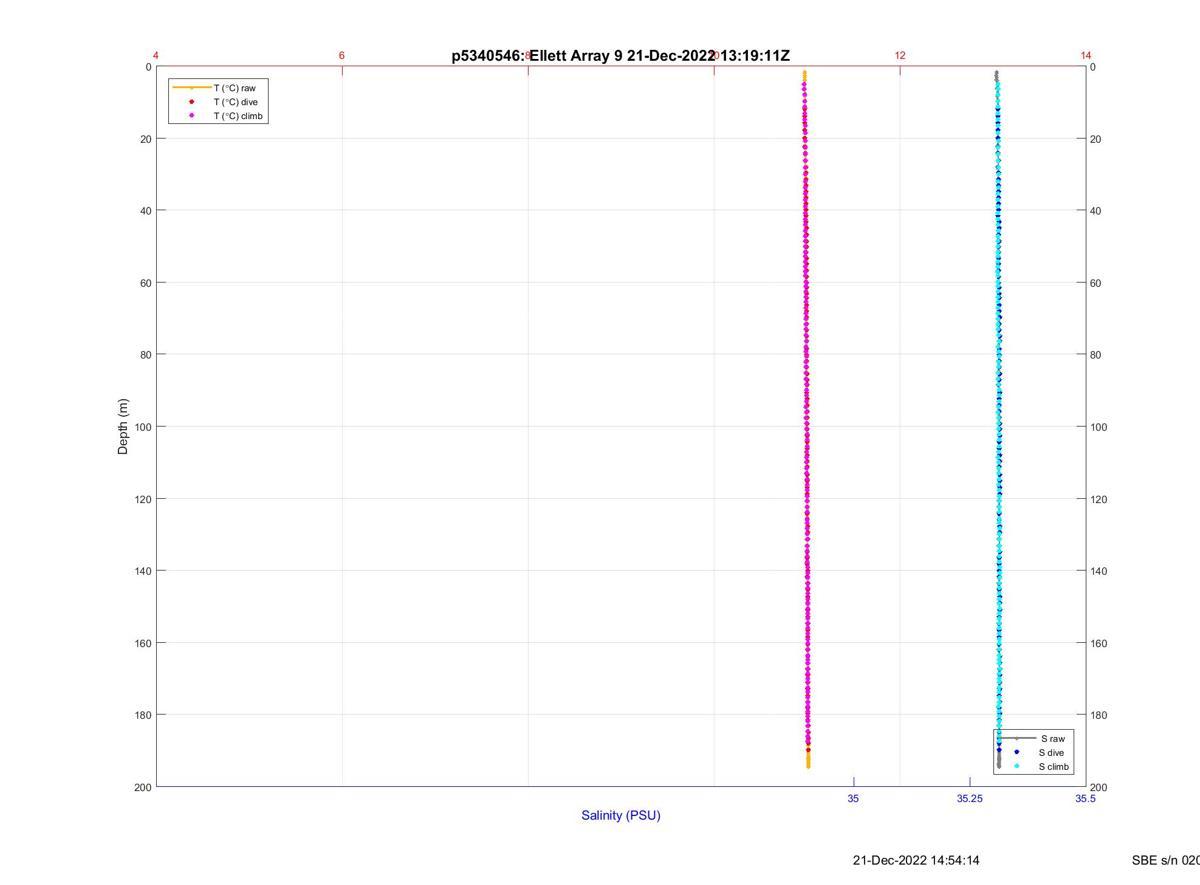Select the 'S raw' legend entry
Viewport: 1200px width, 885px height.
[1052, 738]
